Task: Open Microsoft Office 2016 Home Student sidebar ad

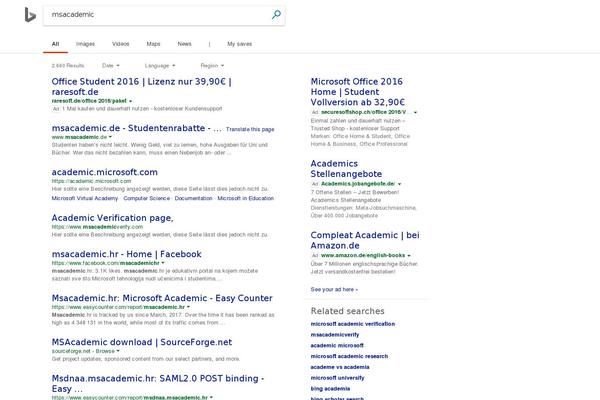Action: (x=357, y=92)
